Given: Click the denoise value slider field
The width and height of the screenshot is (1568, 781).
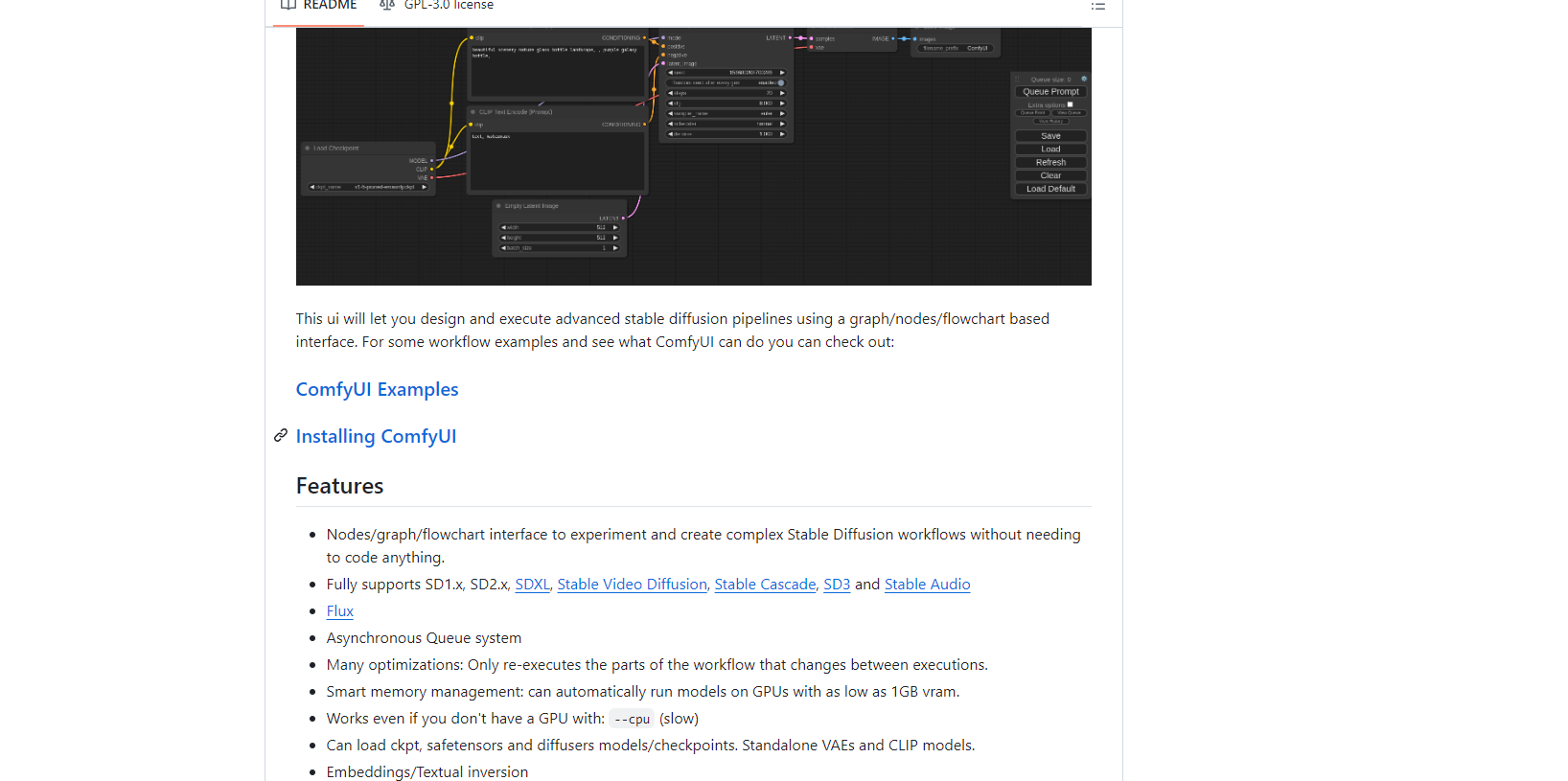Looking at the screenshot, I should tap(727, 134).
